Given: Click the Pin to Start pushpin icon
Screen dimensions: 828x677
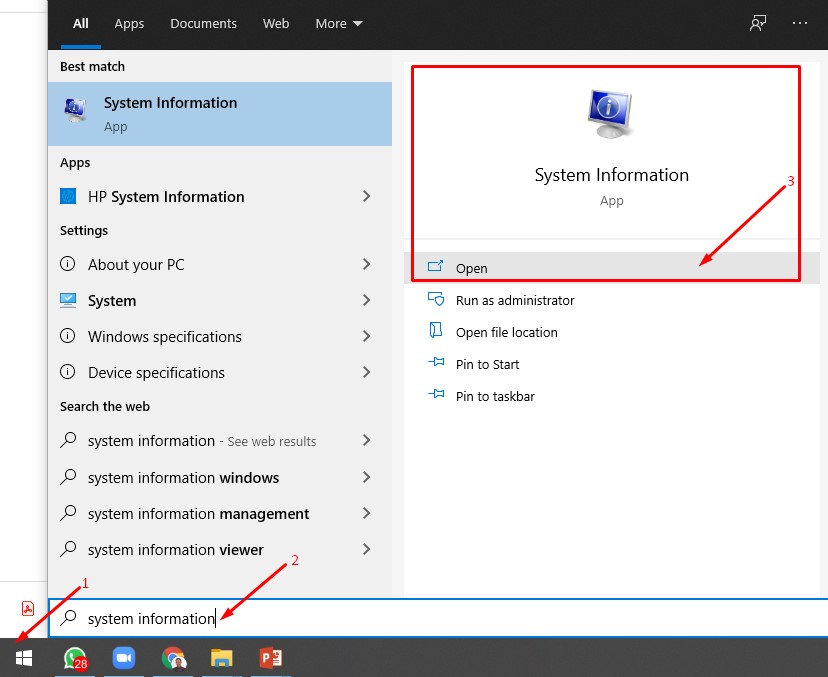Looking at the screenshot, I should pyautogui.click(x=437, y=364).
